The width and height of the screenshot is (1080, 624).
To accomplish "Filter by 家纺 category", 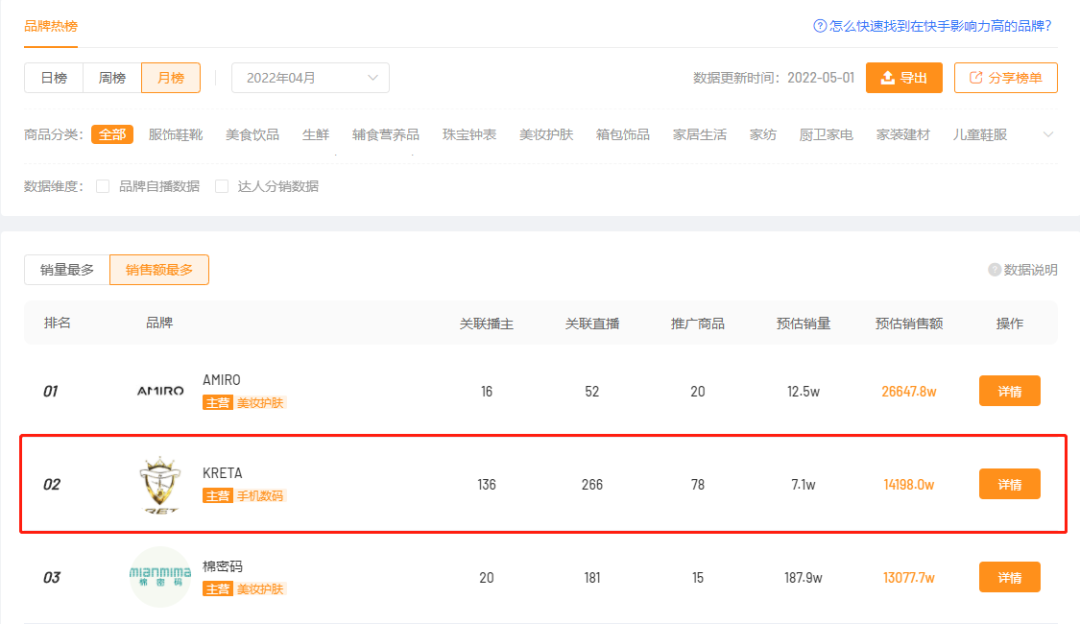I will [x=763, y=135].
